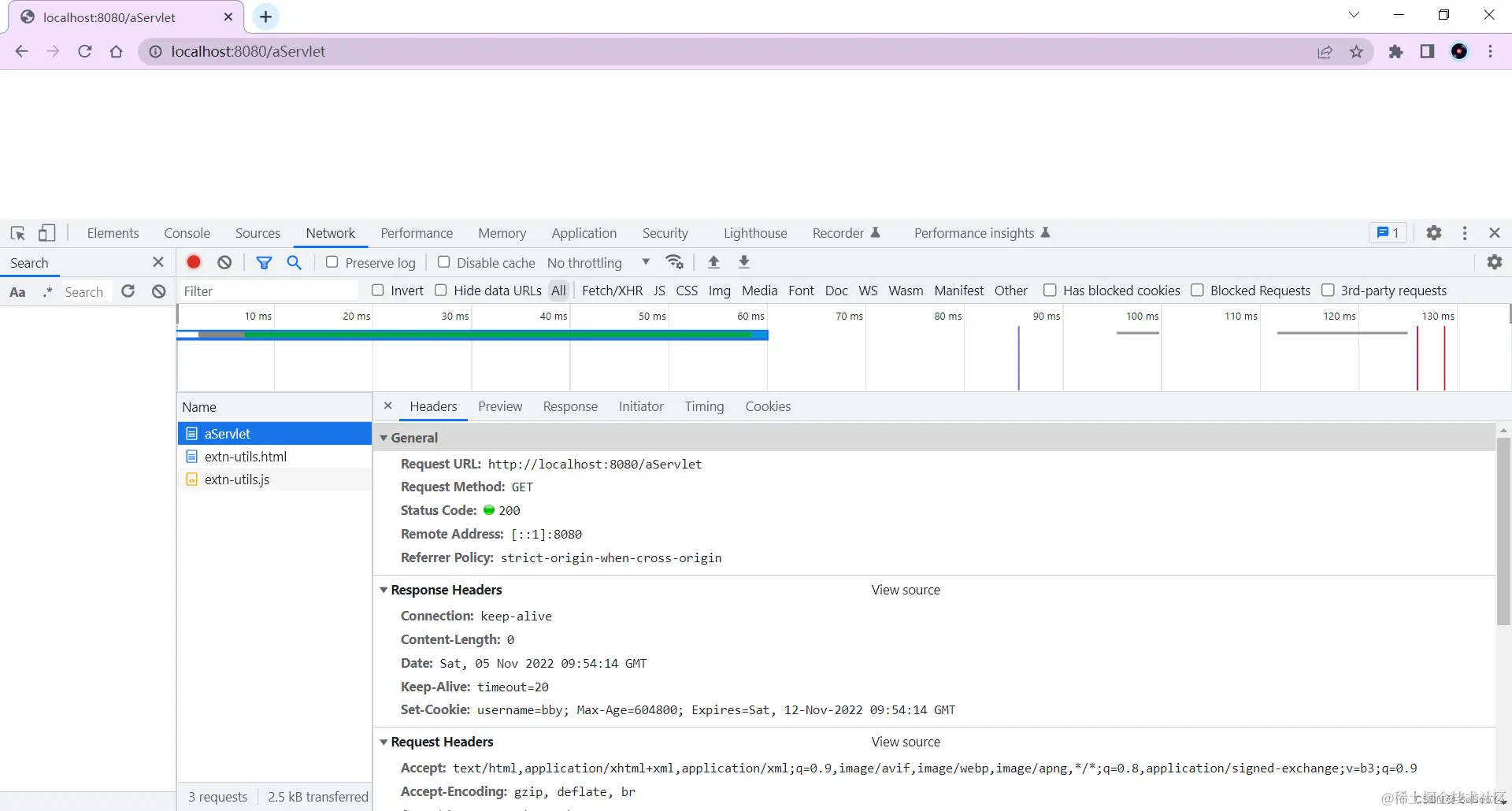Close the Search sidebar pane

pos(158,262)
